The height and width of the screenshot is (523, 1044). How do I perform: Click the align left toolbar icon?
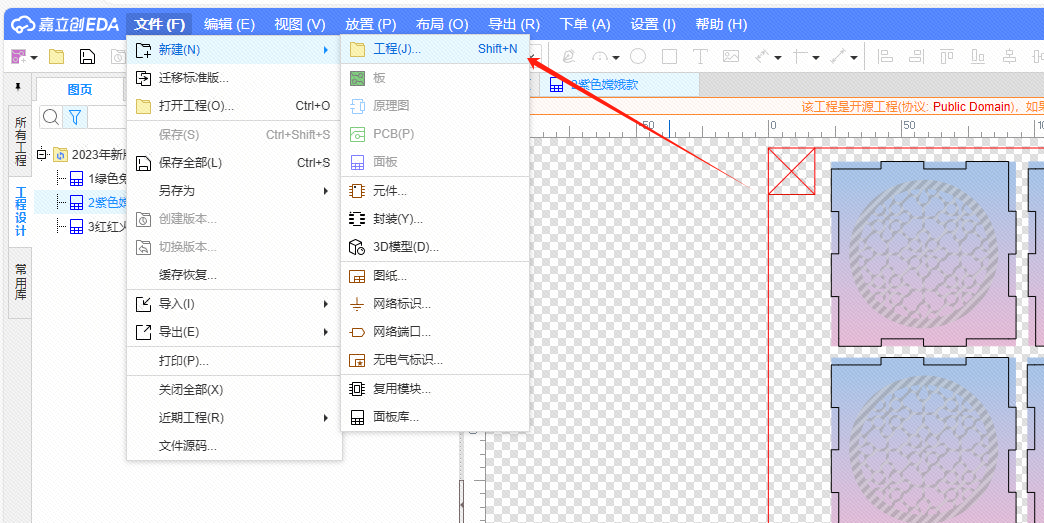[884, 57]
